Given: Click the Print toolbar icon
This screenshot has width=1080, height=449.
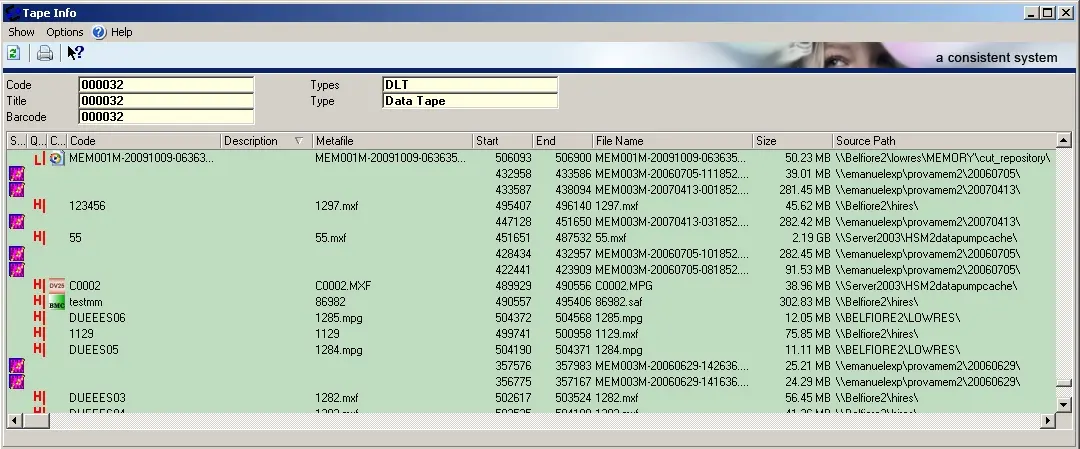Looking at the screenshot, I should point(45,53).
